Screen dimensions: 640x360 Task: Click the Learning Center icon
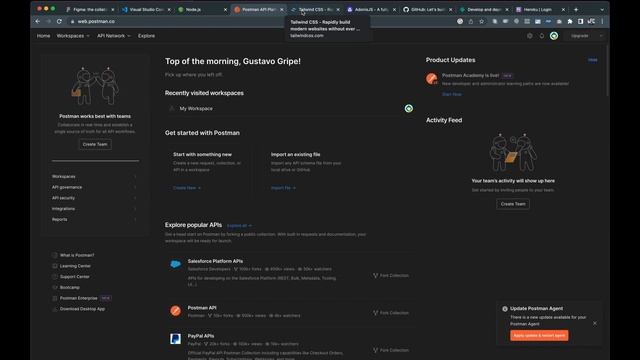tap(55, 266)
